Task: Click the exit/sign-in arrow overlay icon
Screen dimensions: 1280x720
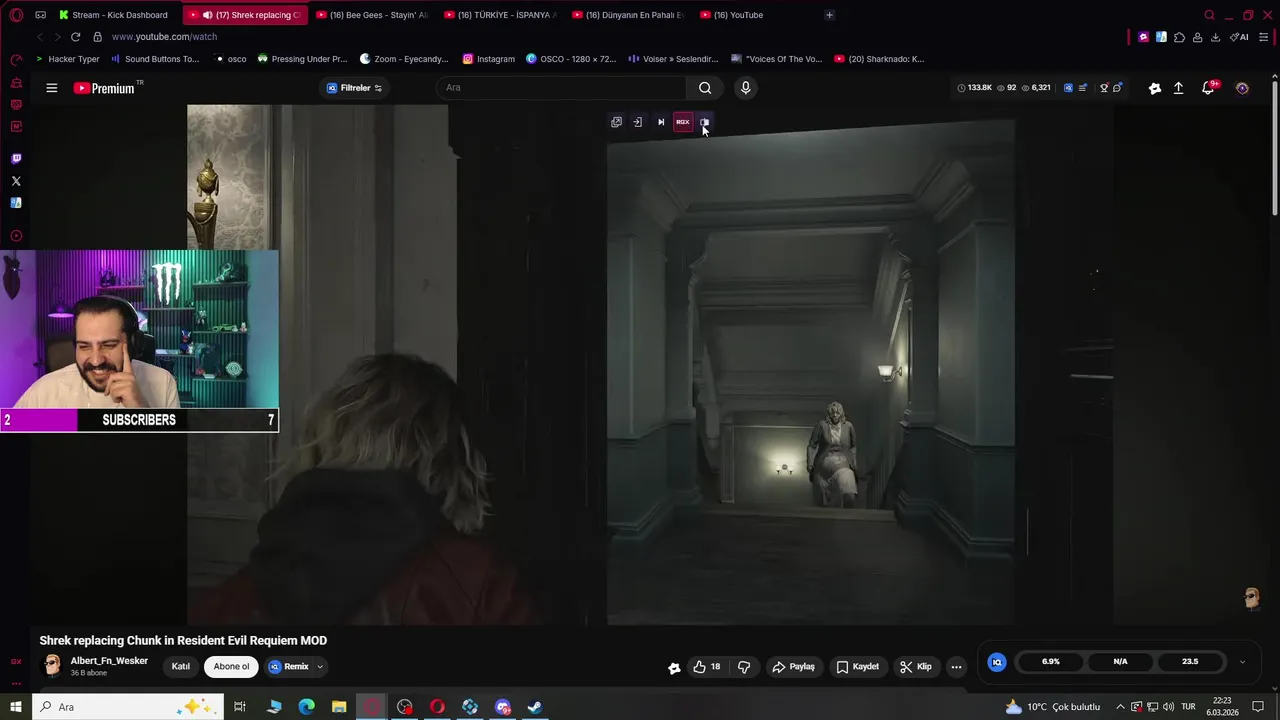Action: pos(637,122)
